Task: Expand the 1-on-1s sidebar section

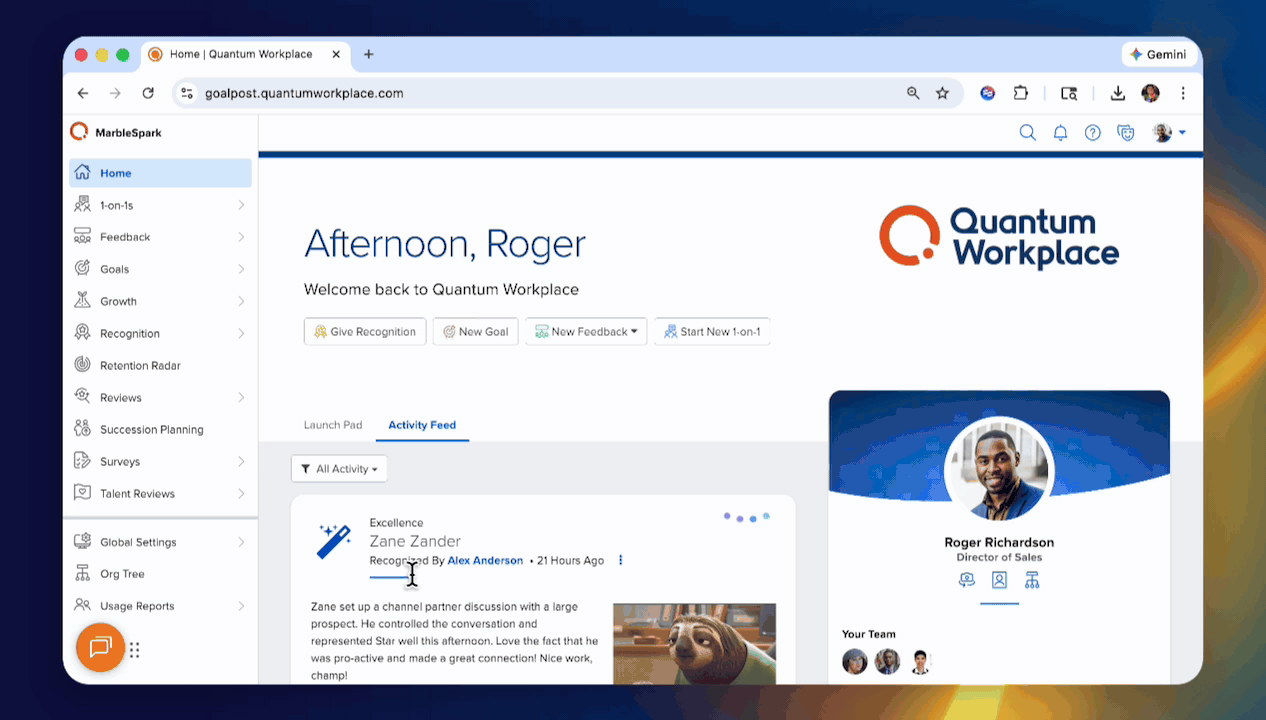Action: (x=241, y=205)
